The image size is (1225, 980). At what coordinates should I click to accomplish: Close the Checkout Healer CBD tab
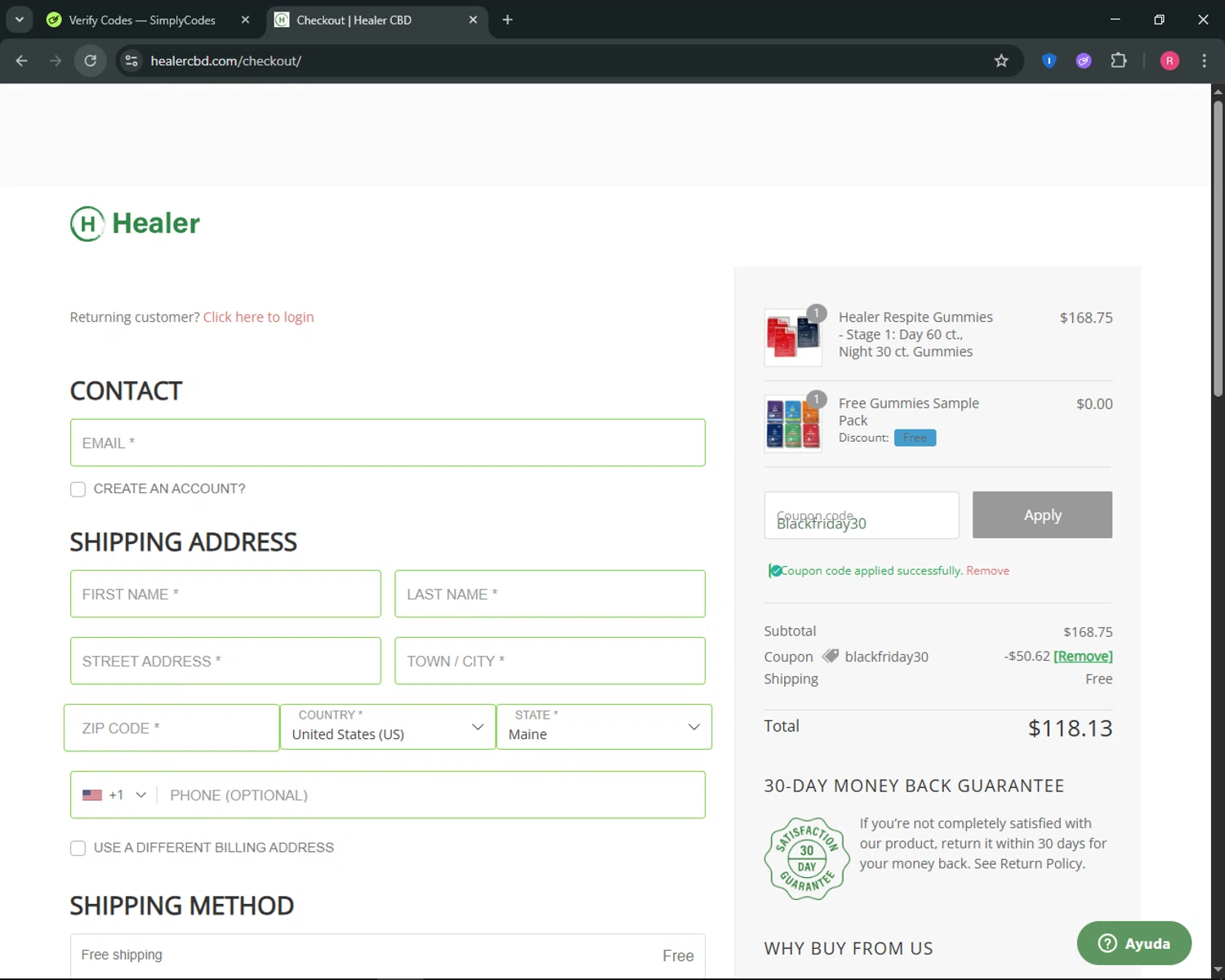tap(473, 20)
